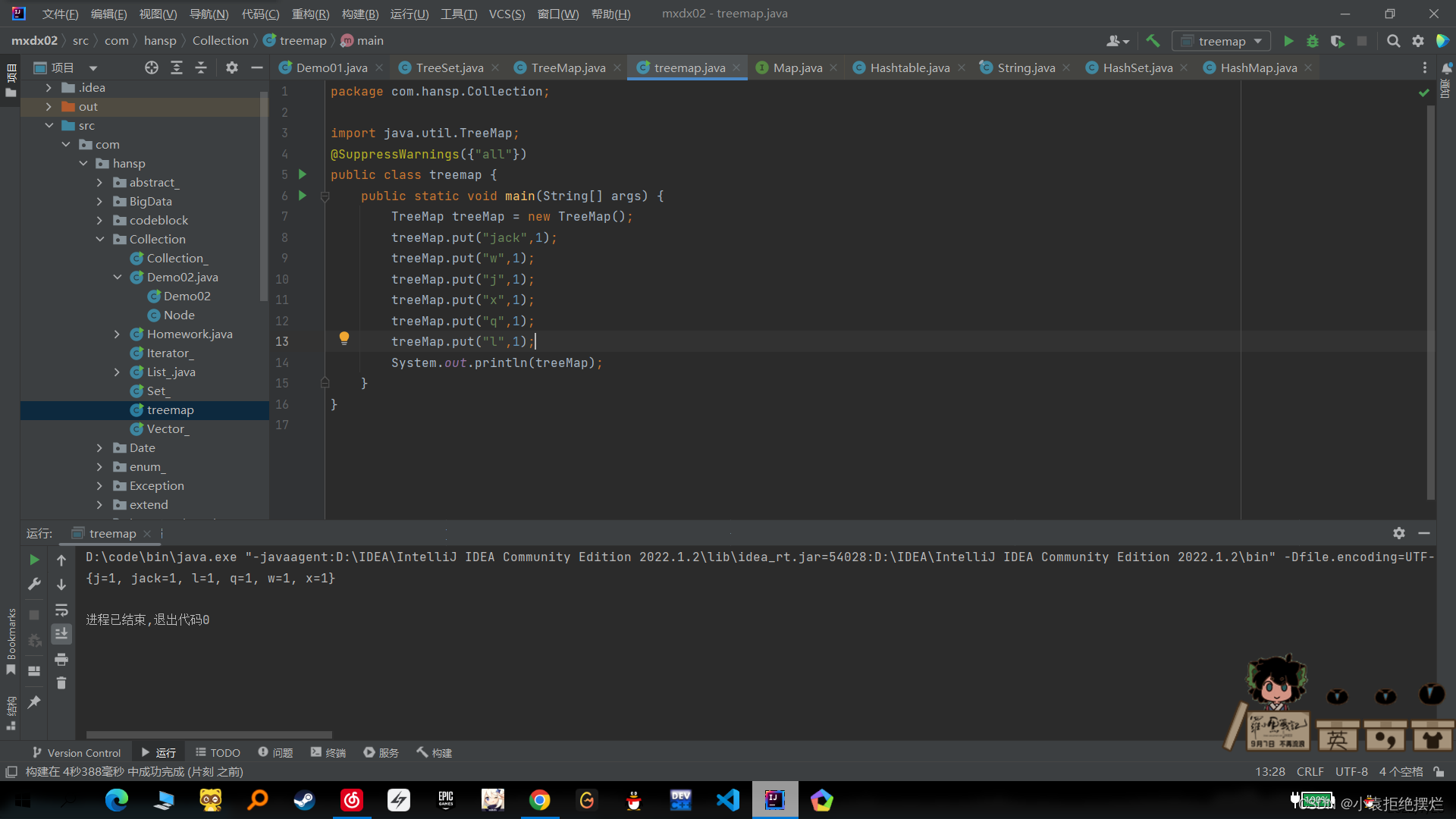The image size is (1456, 819).
Task: Clear console output with trash icon
Action: tap(61, 683)
